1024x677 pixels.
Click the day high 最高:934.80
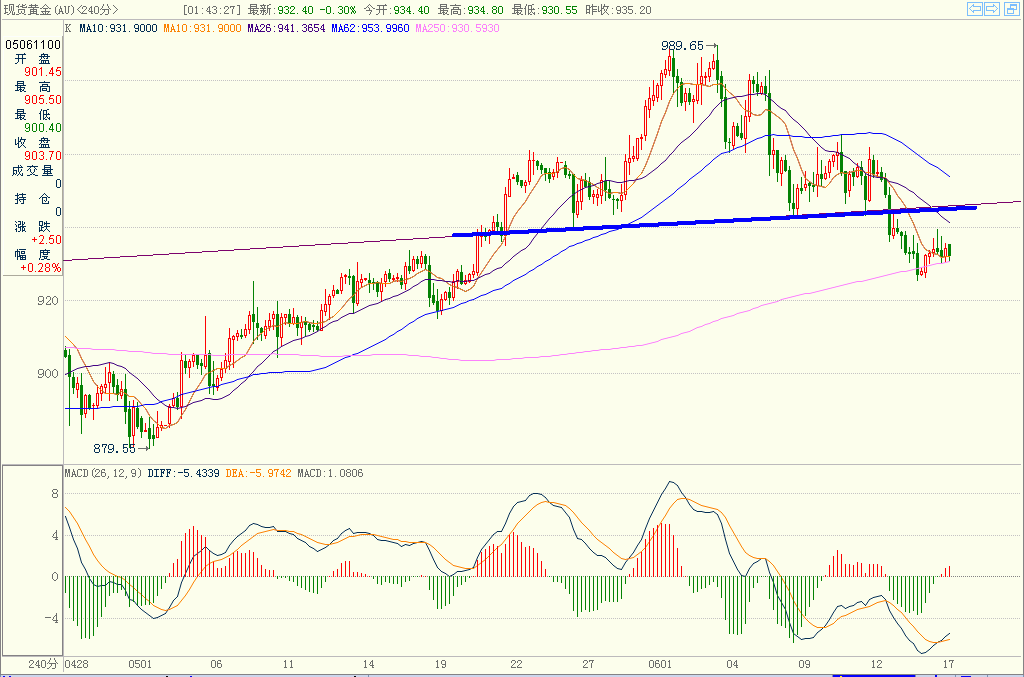(x=470, y=10)
